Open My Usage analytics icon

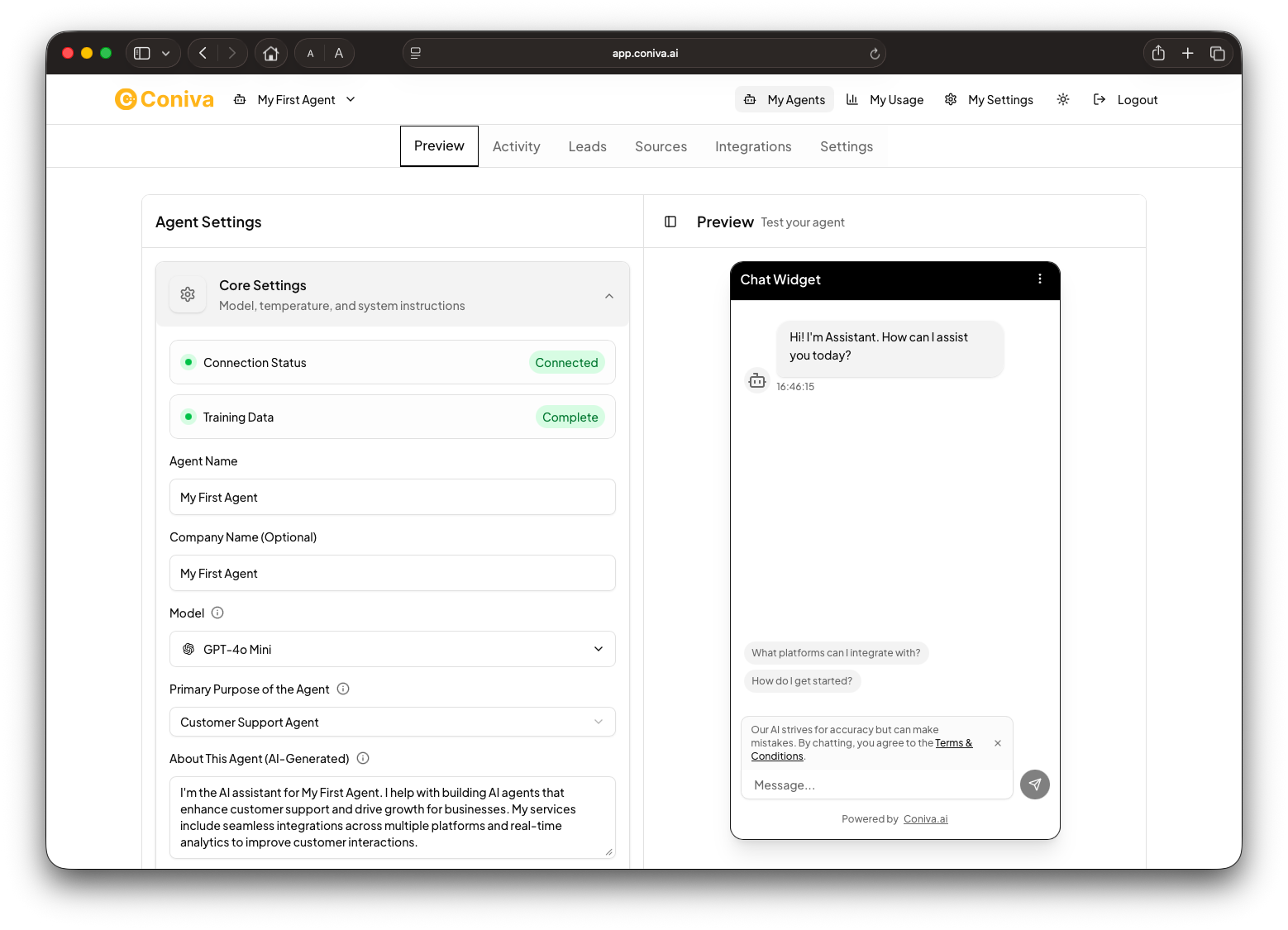pyautogui.click(x=852, y=99)
